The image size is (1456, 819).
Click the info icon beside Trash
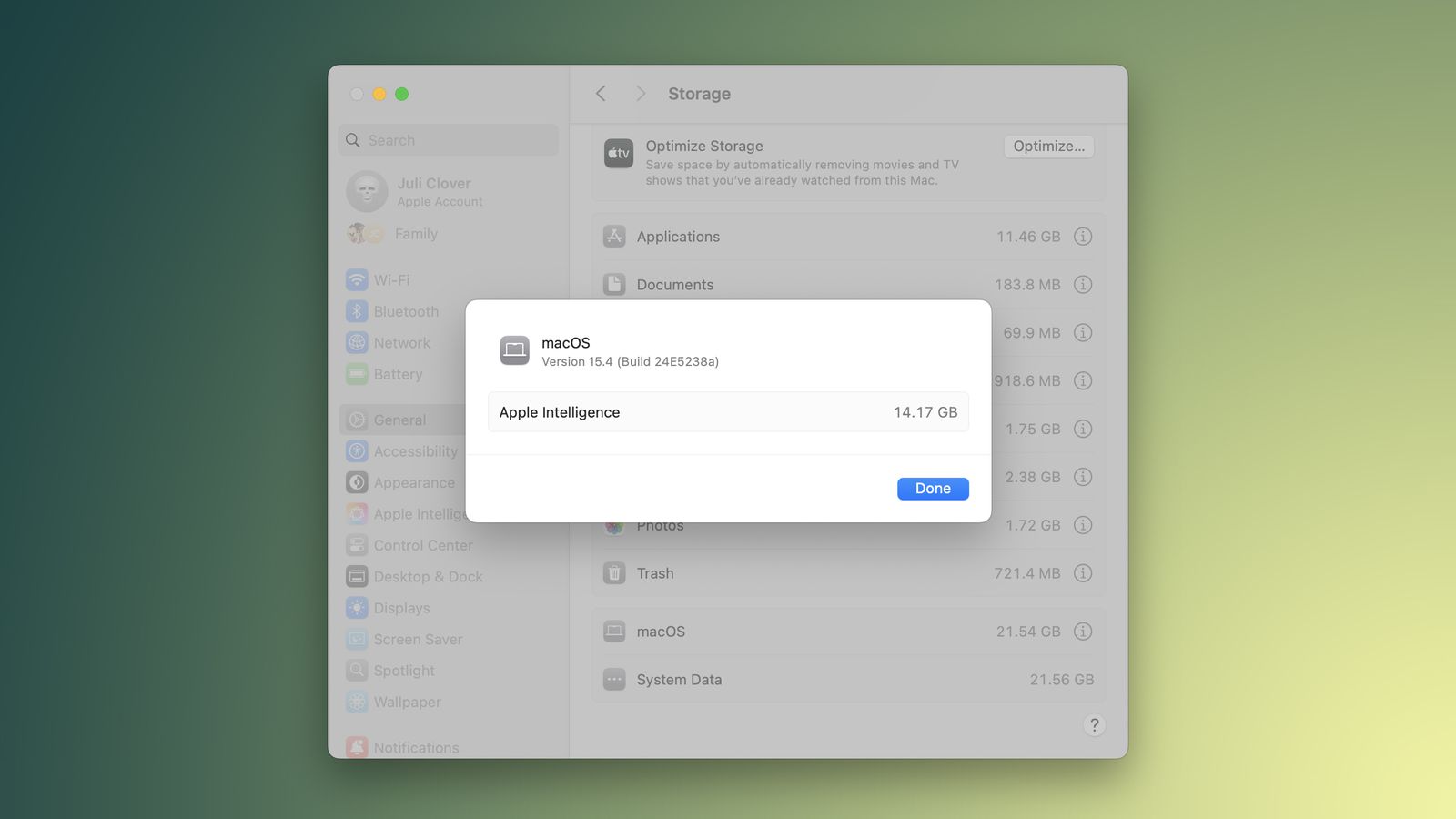[1082, 573]
